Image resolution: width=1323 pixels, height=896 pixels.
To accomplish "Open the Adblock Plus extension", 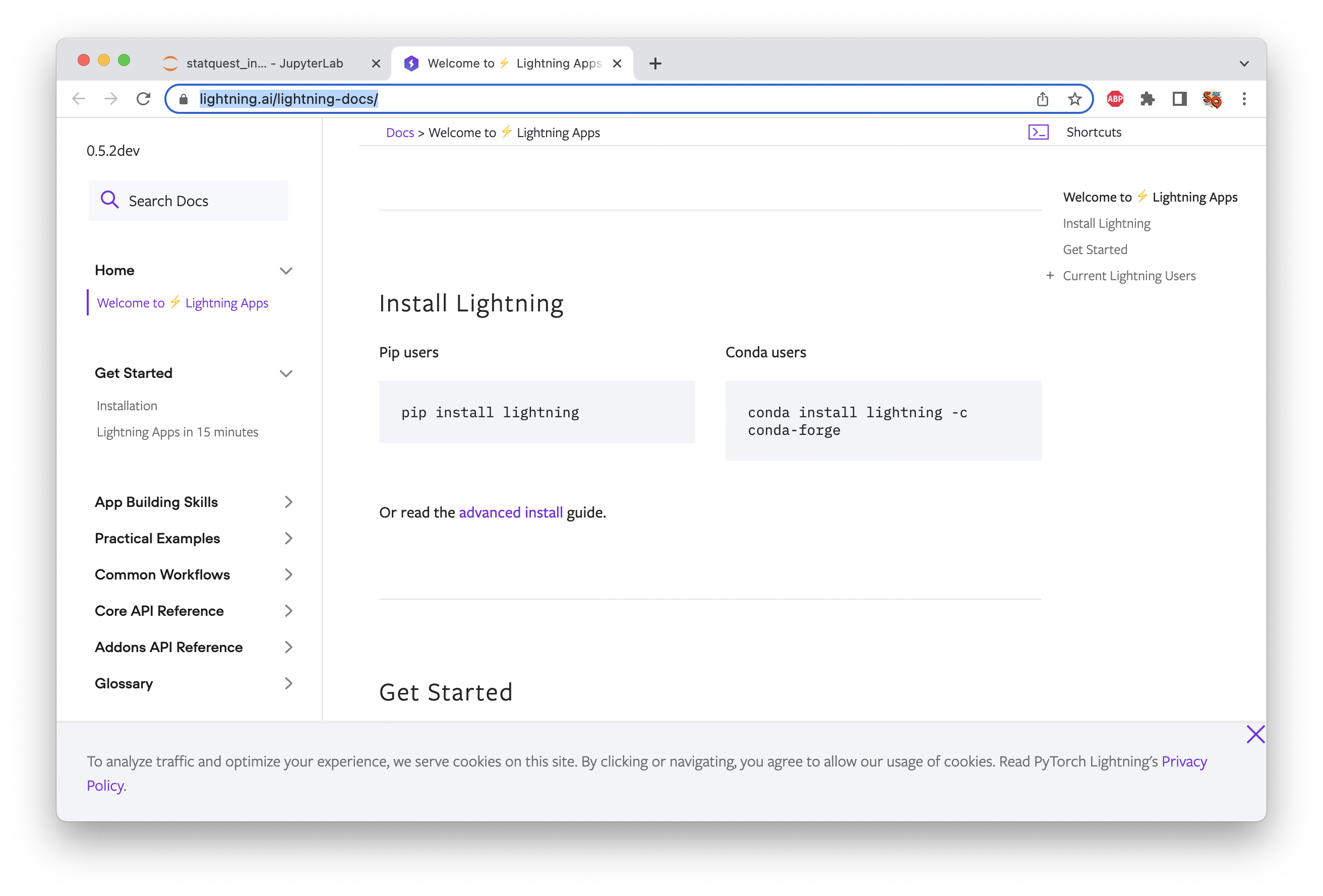I will coord(1115,99).
